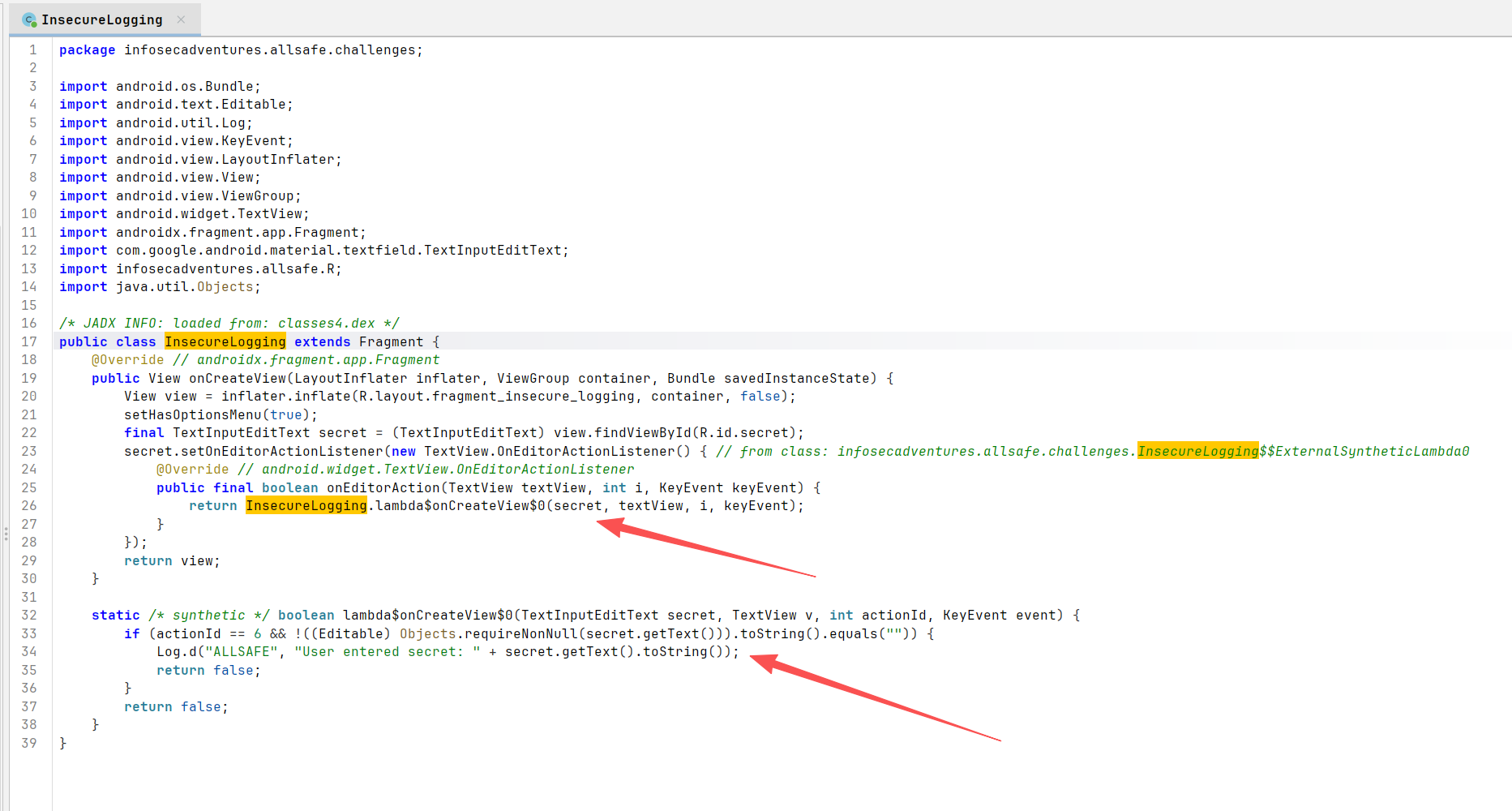Click line number 17 in the gutter
This screenshot has width=1512, height=811.
29,341
